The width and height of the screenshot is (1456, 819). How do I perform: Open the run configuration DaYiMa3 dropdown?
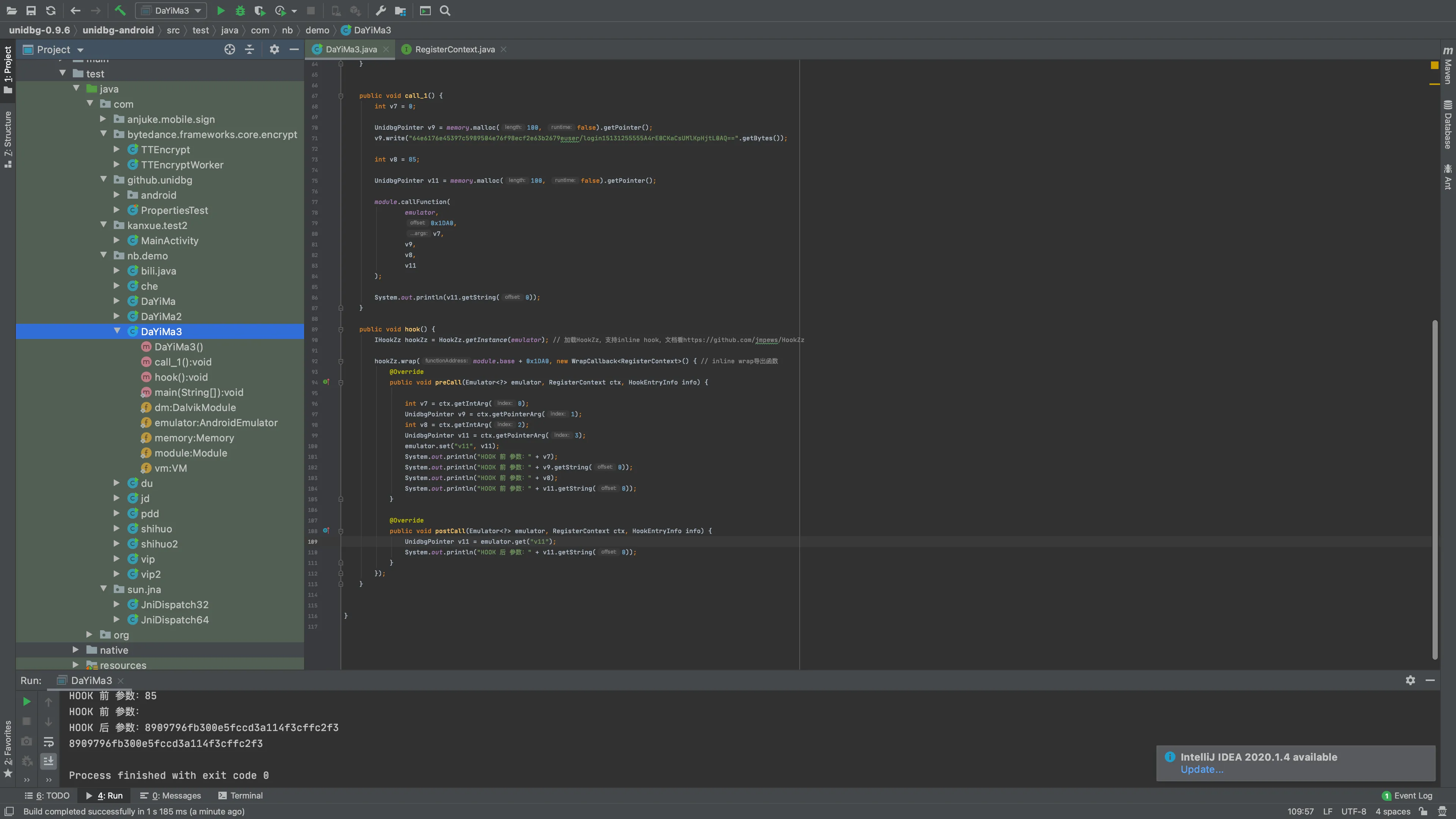(x=171, y=11)
